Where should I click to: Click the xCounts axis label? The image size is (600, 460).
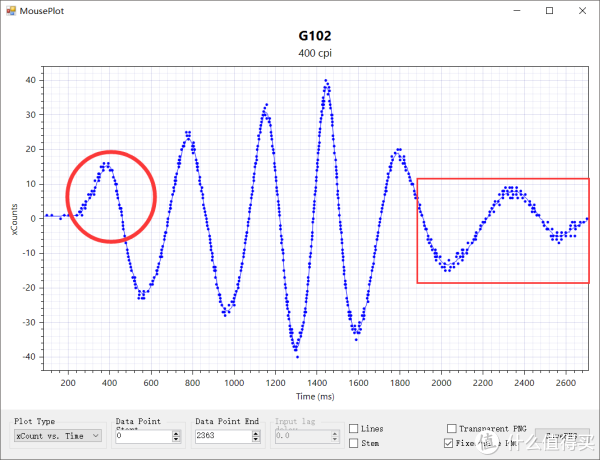[14, 219]
